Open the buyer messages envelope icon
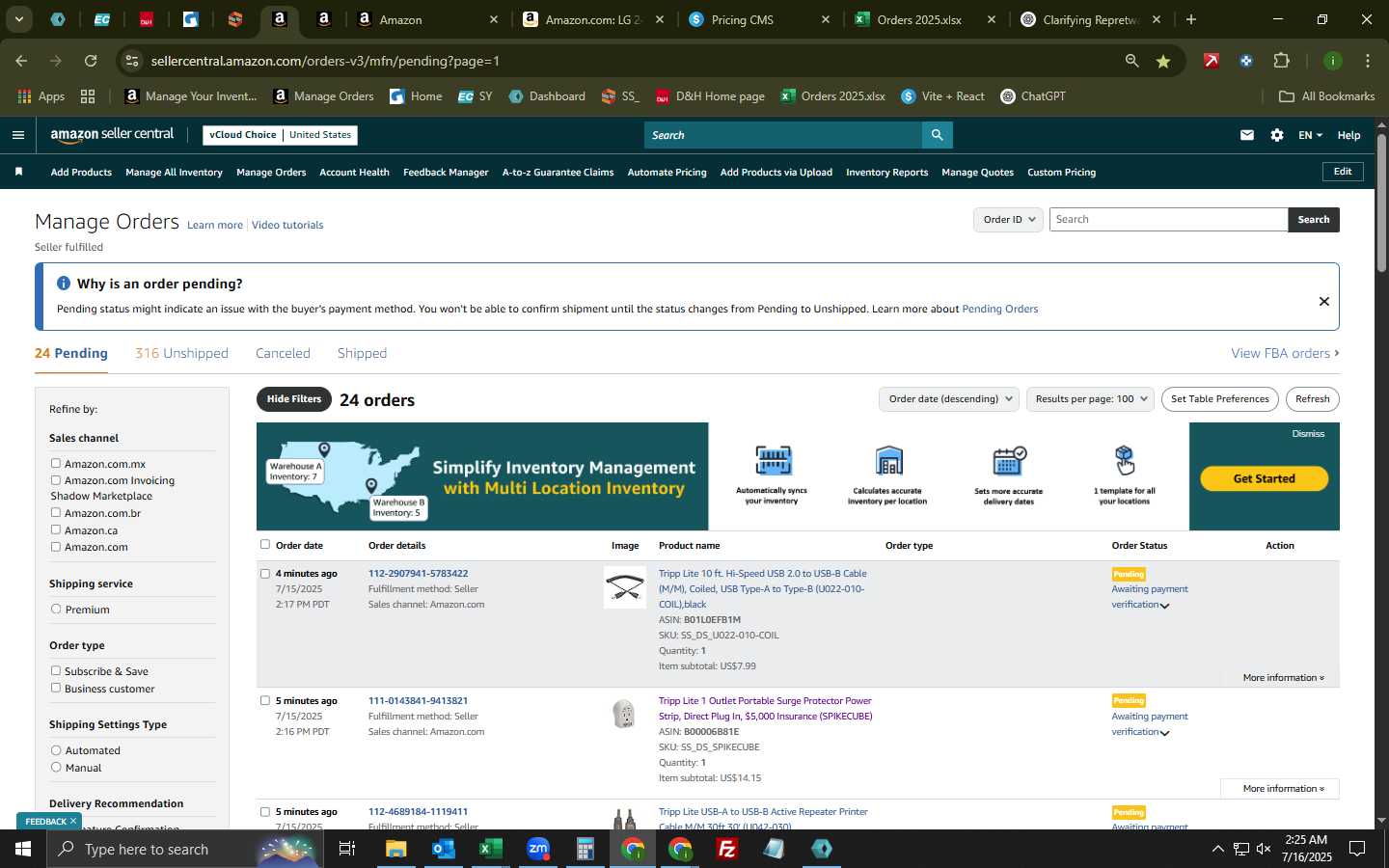Image resolution: width=1389 pixels, height=868 pixels. pyautogui.click(x=1247, y=135)
